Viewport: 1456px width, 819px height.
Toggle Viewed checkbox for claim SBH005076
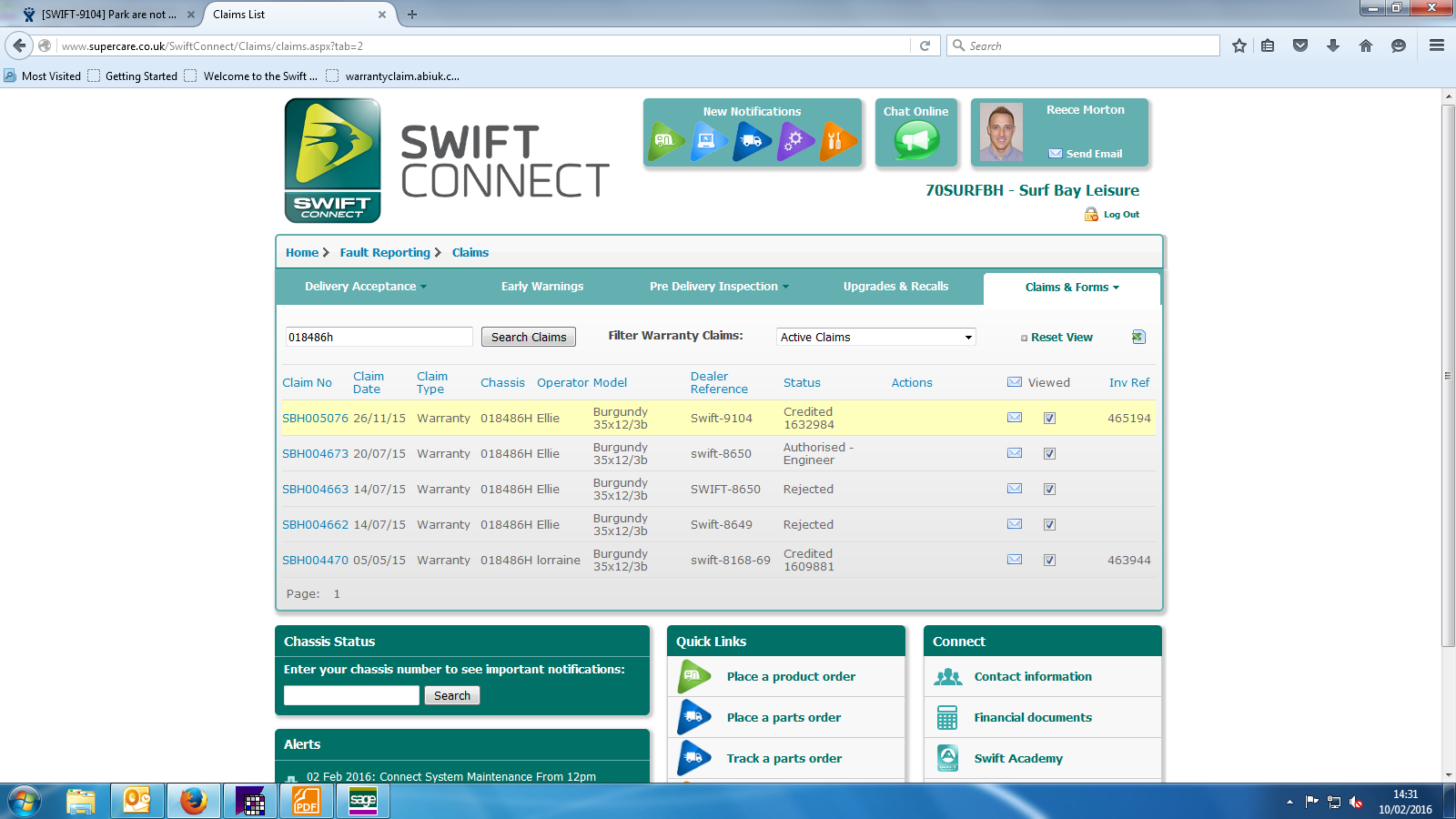pyautogui.click(x=1049, y=419)
